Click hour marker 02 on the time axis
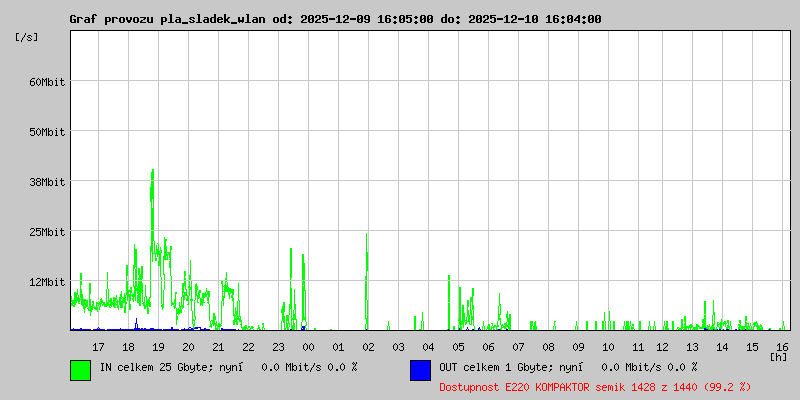Viewport: 800px width, 400px height. pyautogui.click(x=368, y=346)
